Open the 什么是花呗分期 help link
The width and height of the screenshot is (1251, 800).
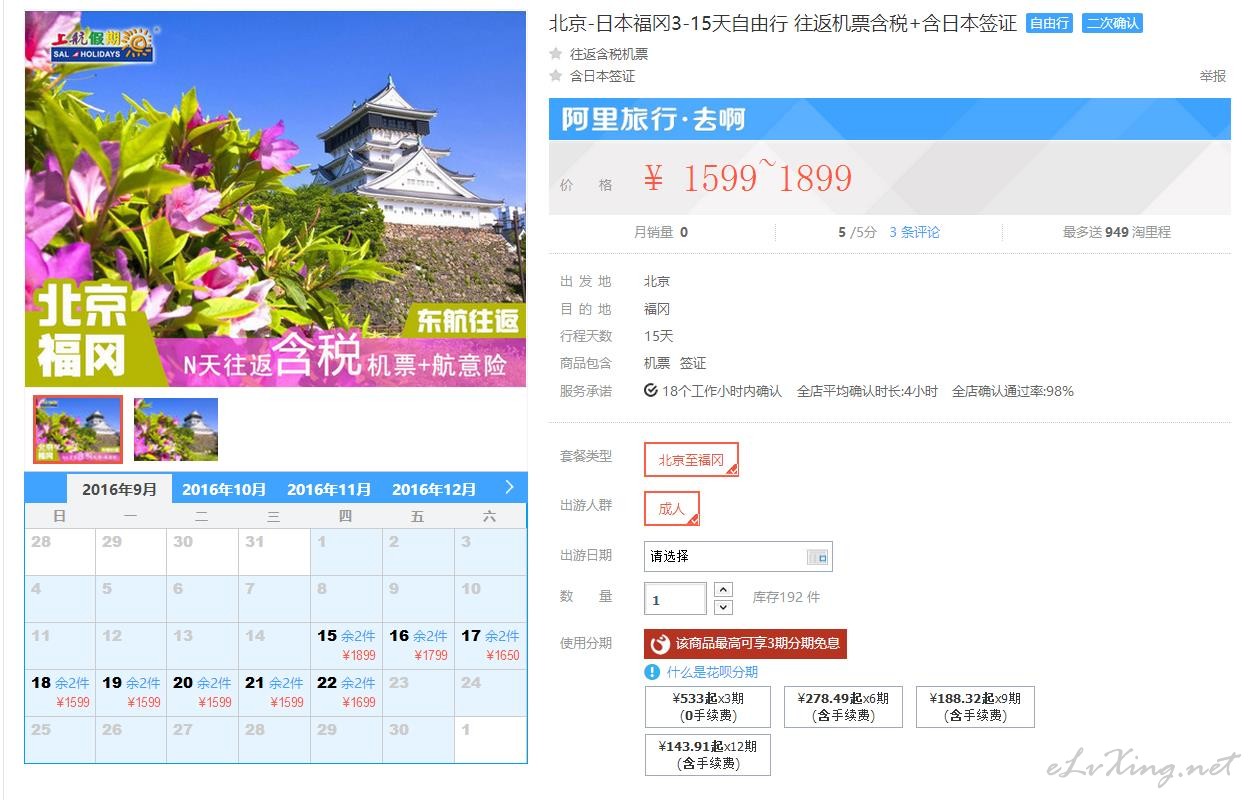pos(712,672)
